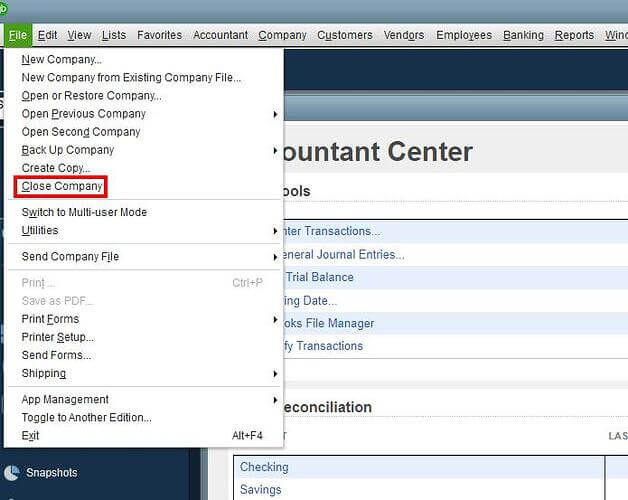This screenshot has height=500, width=628.
Task: Open the Reclassify Transactions link
Action: point(323,346)
